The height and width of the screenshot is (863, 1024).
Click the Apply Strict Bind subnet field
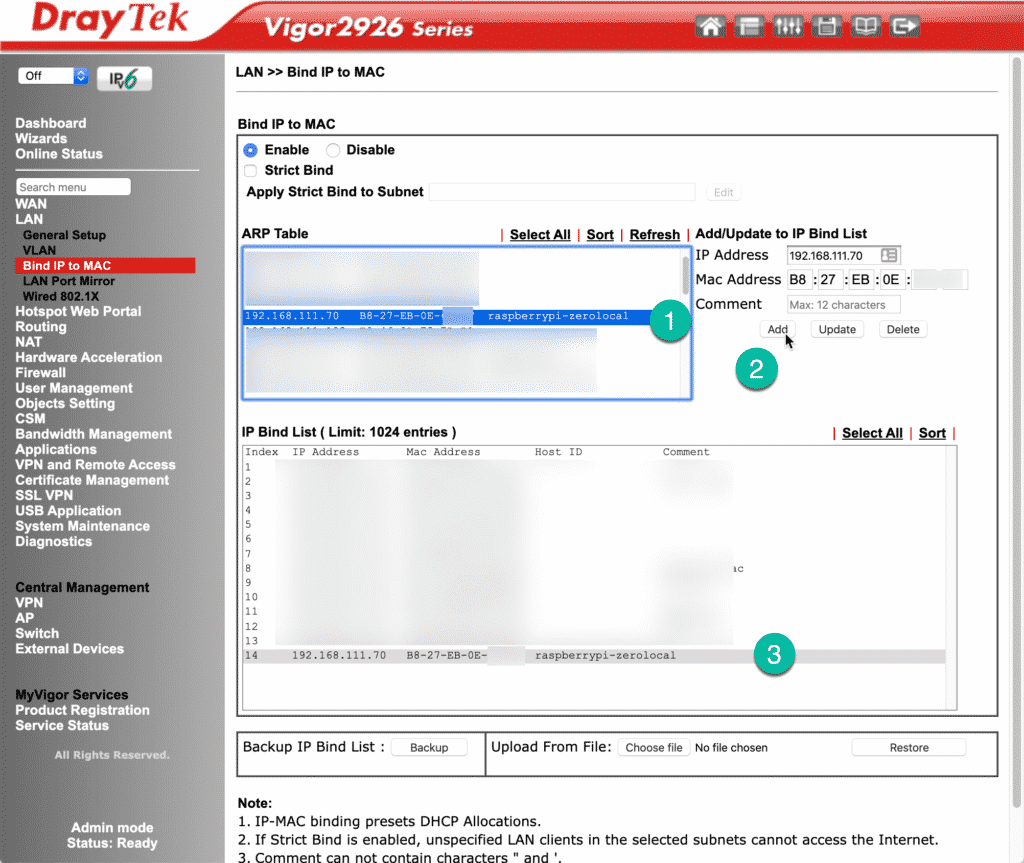coord(562,192)
